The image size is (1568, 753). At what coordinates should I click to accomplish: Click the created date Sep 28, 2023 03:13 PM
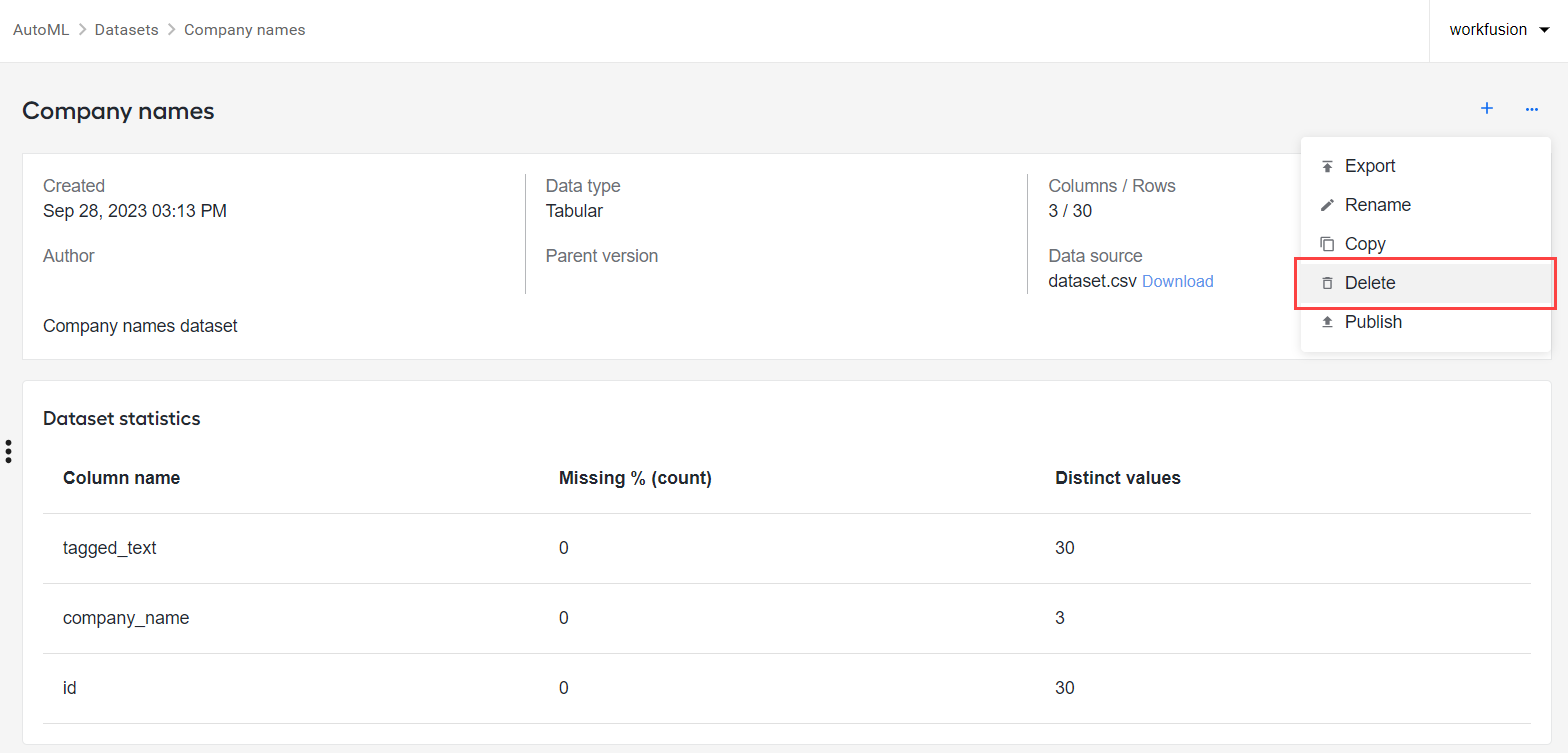135,211
